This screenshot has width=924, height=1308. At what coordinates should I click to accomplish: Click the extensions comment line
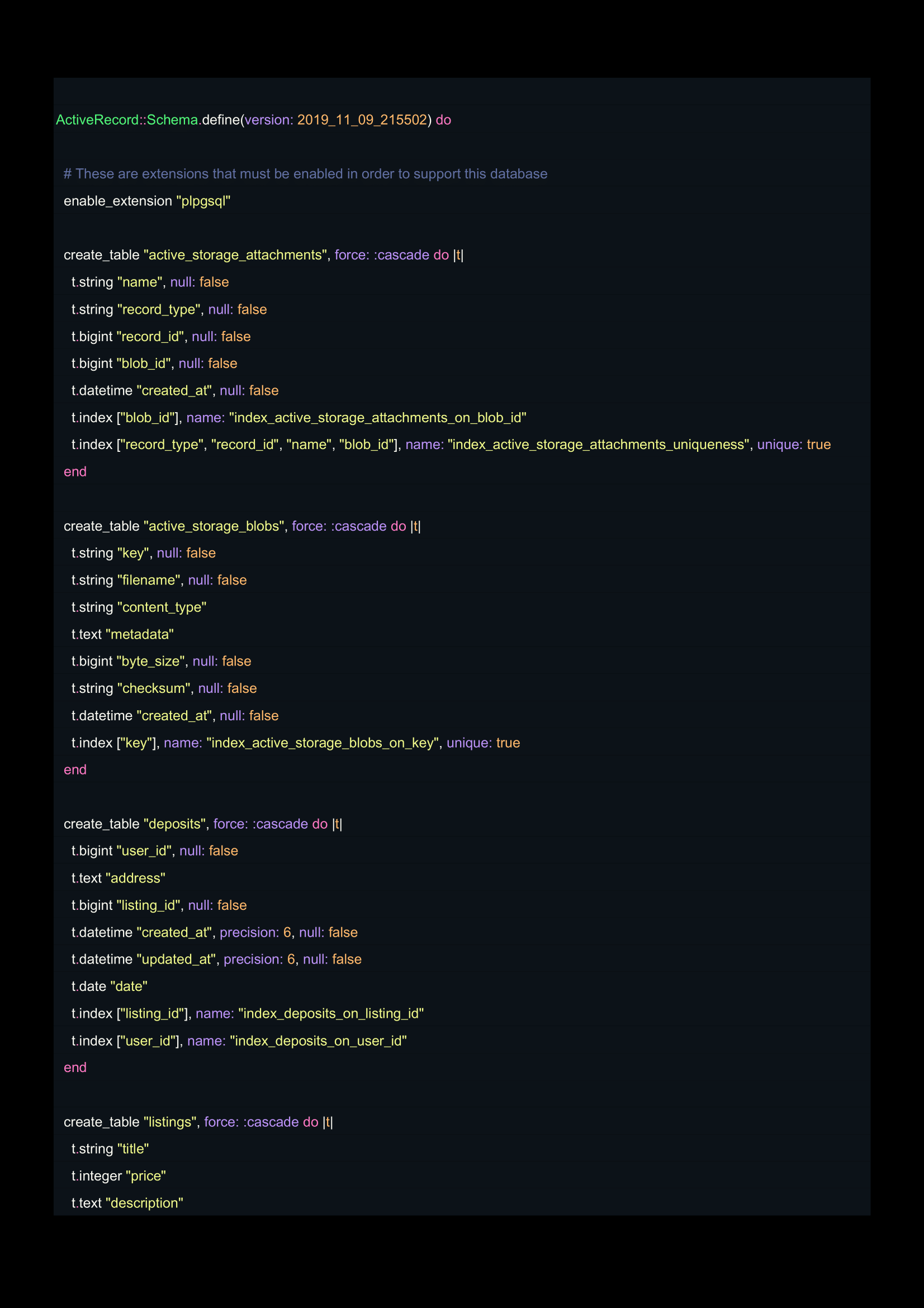(x=305, y=174)
